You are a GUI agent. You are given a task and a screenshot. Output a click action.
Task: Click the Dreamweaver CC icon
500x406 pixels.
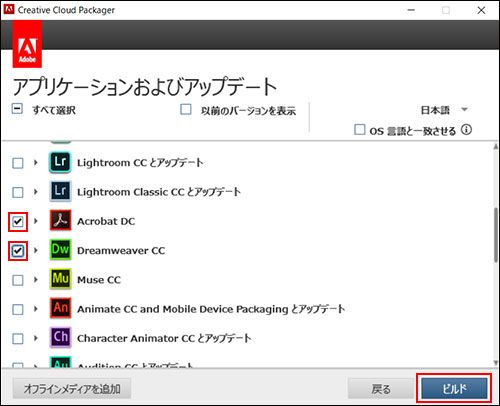[60, 250]
